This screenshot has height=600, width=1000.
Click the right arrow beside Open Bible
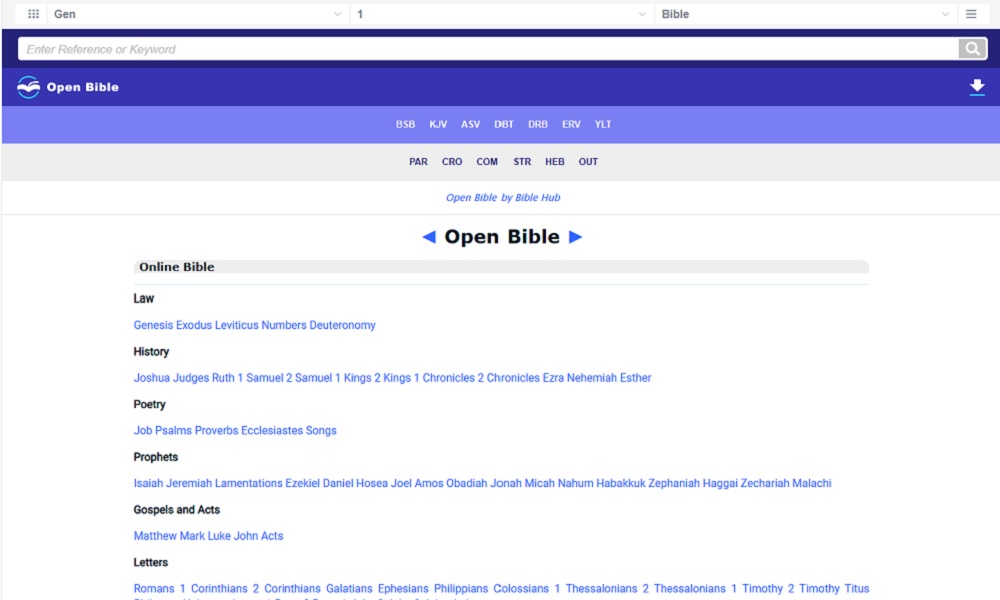click(x=577, y=236)
